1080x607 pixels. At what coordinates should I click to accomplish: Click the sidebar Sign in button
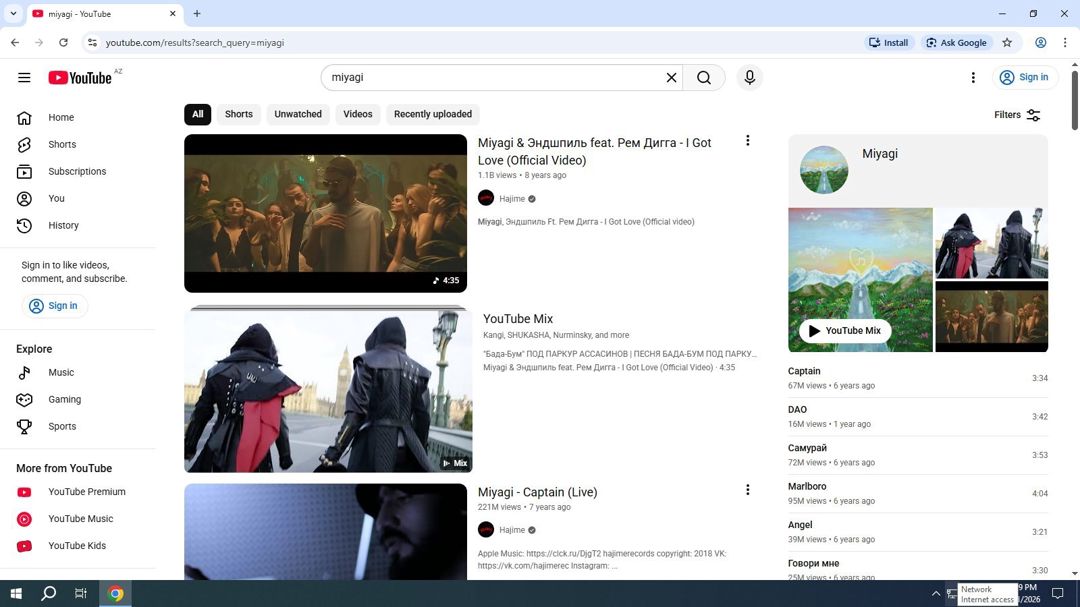tap(54, 306)
